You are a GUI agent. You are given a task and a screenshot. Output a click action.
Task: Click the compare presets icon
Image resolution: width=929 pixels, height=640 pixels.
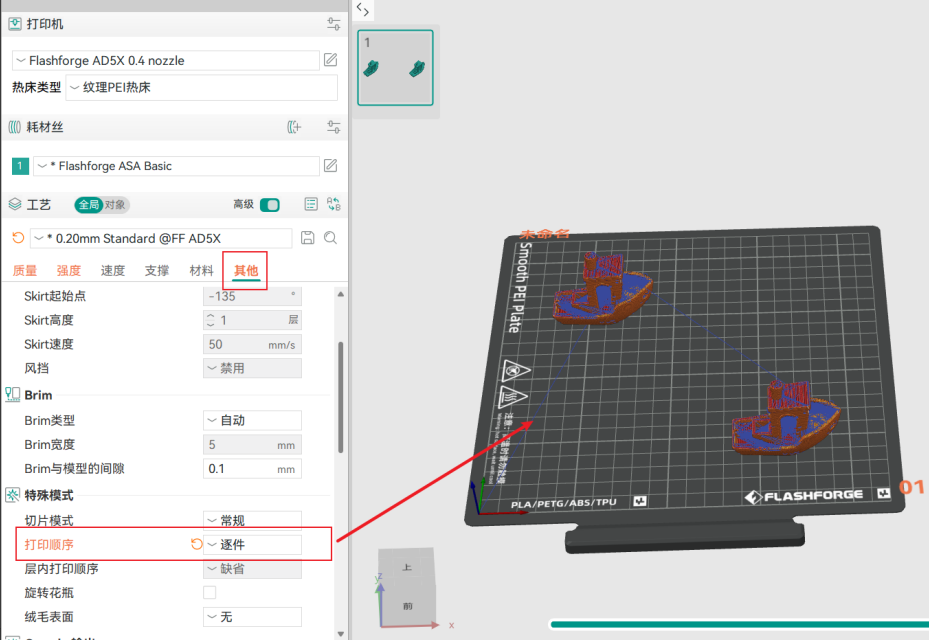[333, 204]
